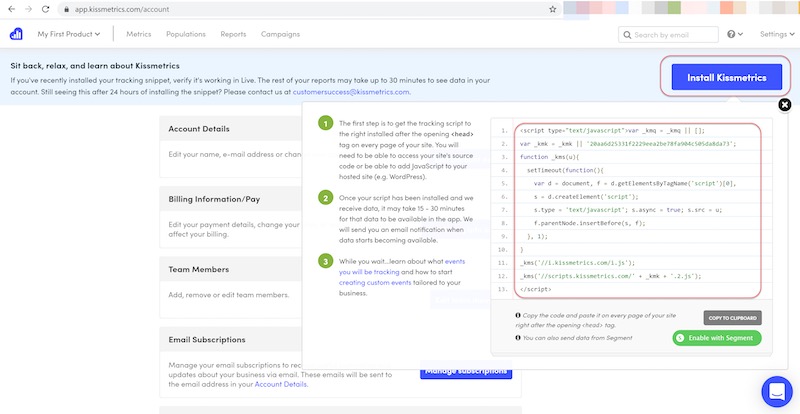Click the Team Members heading
The height and width of the screenshot is (414, 800).
pyautogui.click(x=198, y=269)
